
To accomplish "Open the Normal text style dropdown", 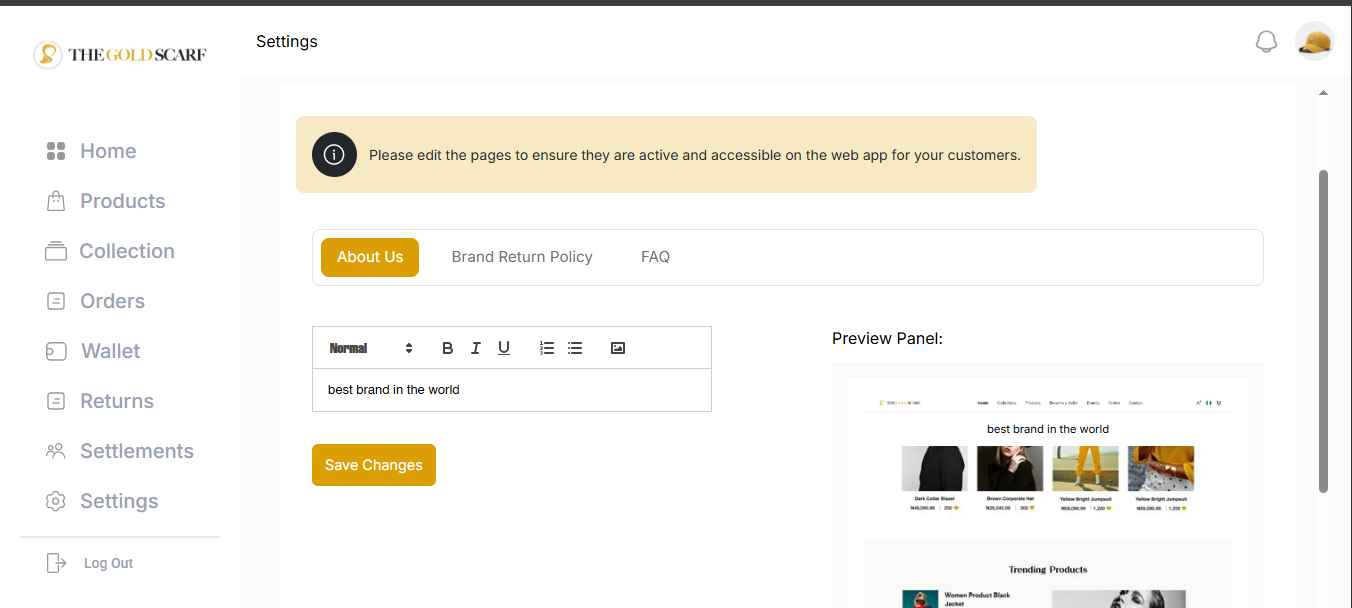I will click(x=370, y=348).
